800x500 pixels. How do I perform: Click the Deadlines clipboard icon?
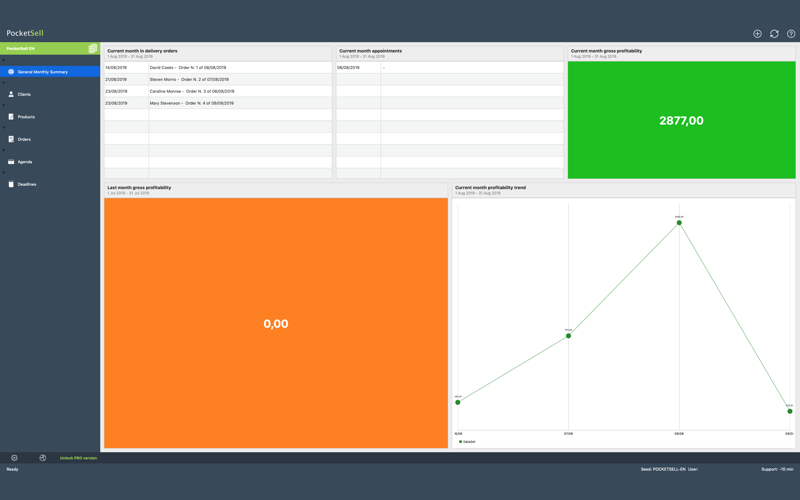(x=11, y=184)
